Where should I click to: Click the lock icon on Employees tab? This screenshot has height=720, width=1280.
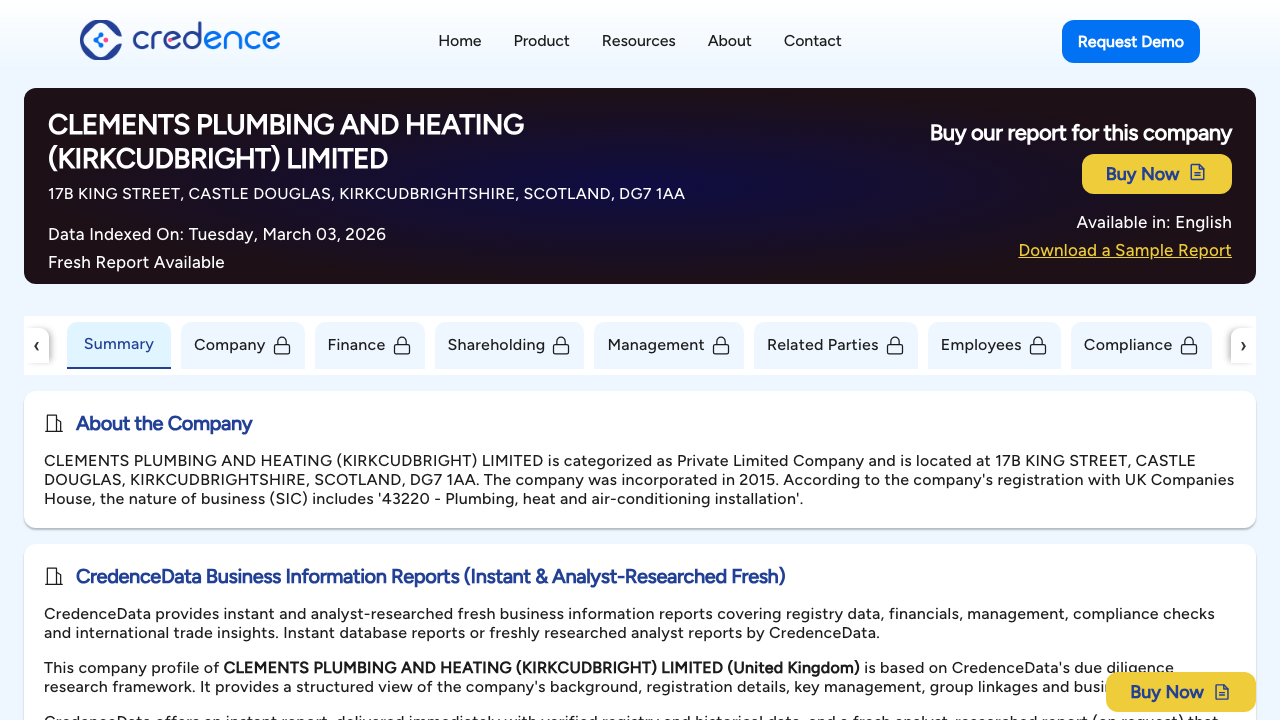pyautogui.click(x=1036, y=345)
